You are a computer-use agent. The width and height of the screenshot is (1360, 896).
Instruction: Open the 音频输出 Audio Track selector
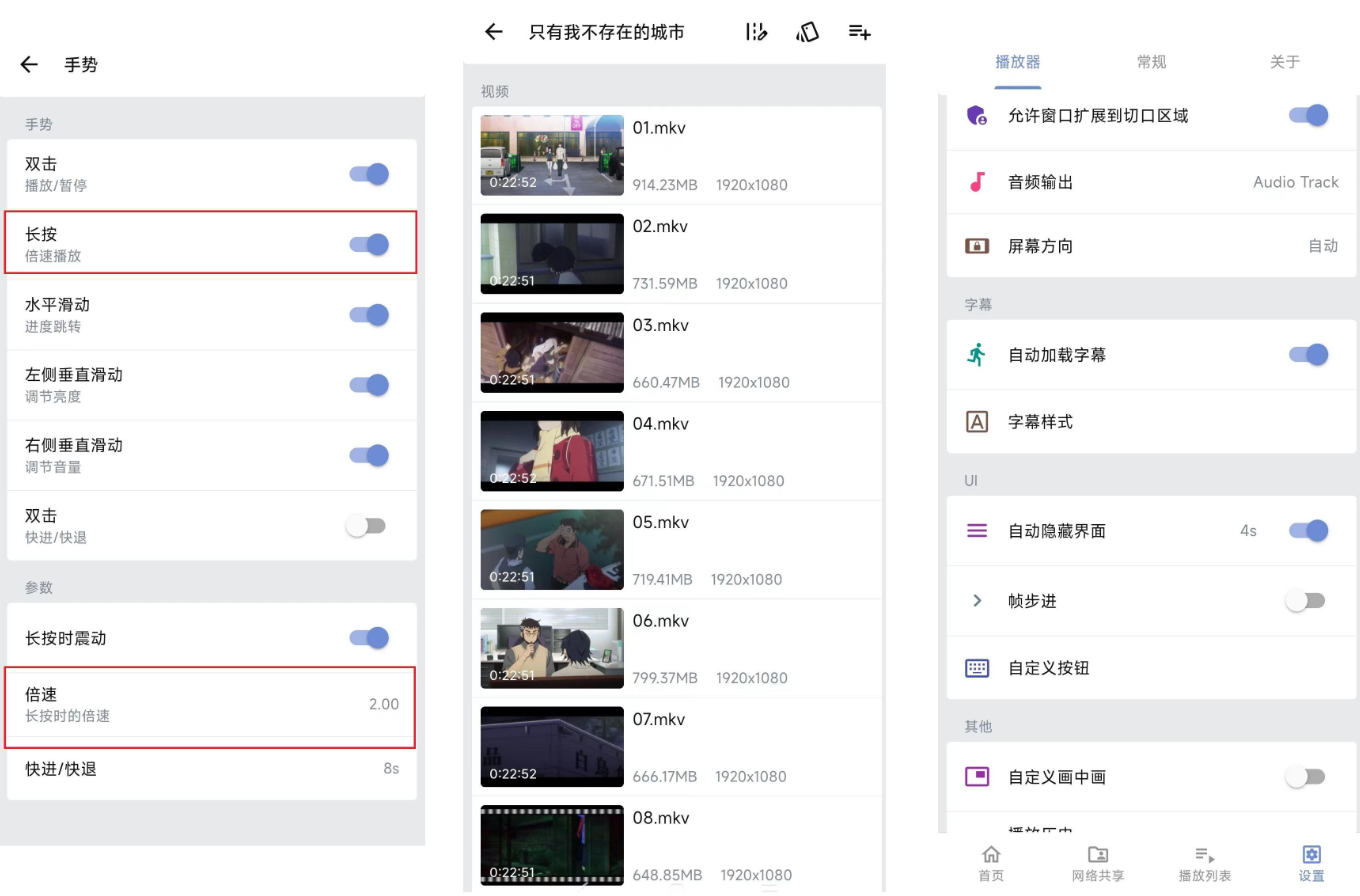point(1150,182)
